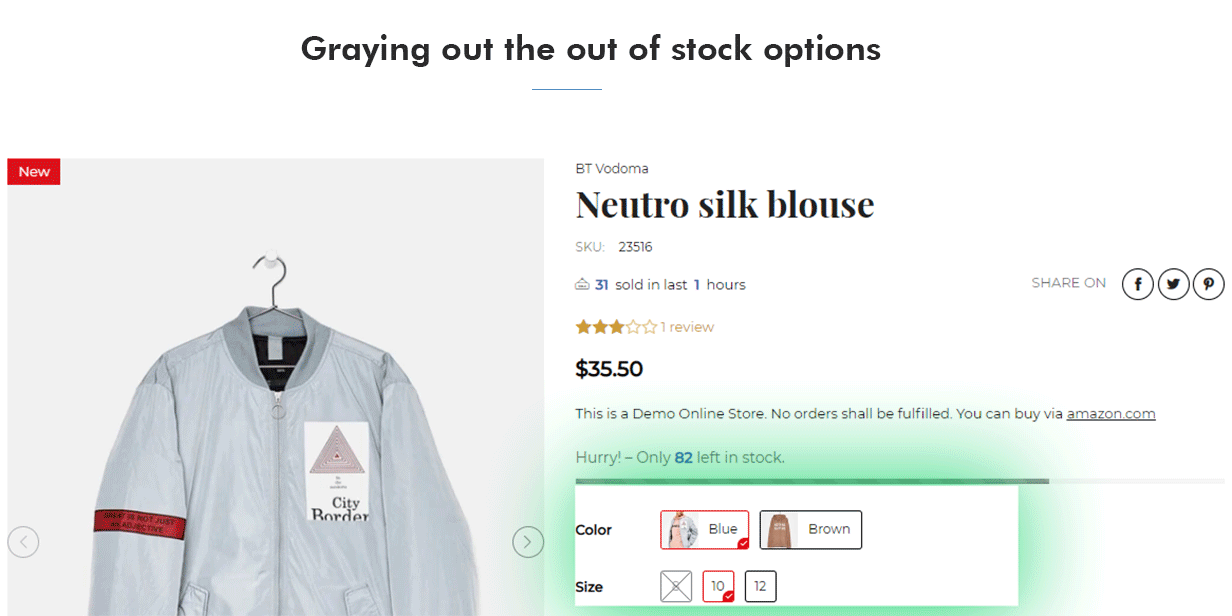The image size is (1232, 616).
Task: Go to previous product image arrow
Action: (x=23, y=542)
